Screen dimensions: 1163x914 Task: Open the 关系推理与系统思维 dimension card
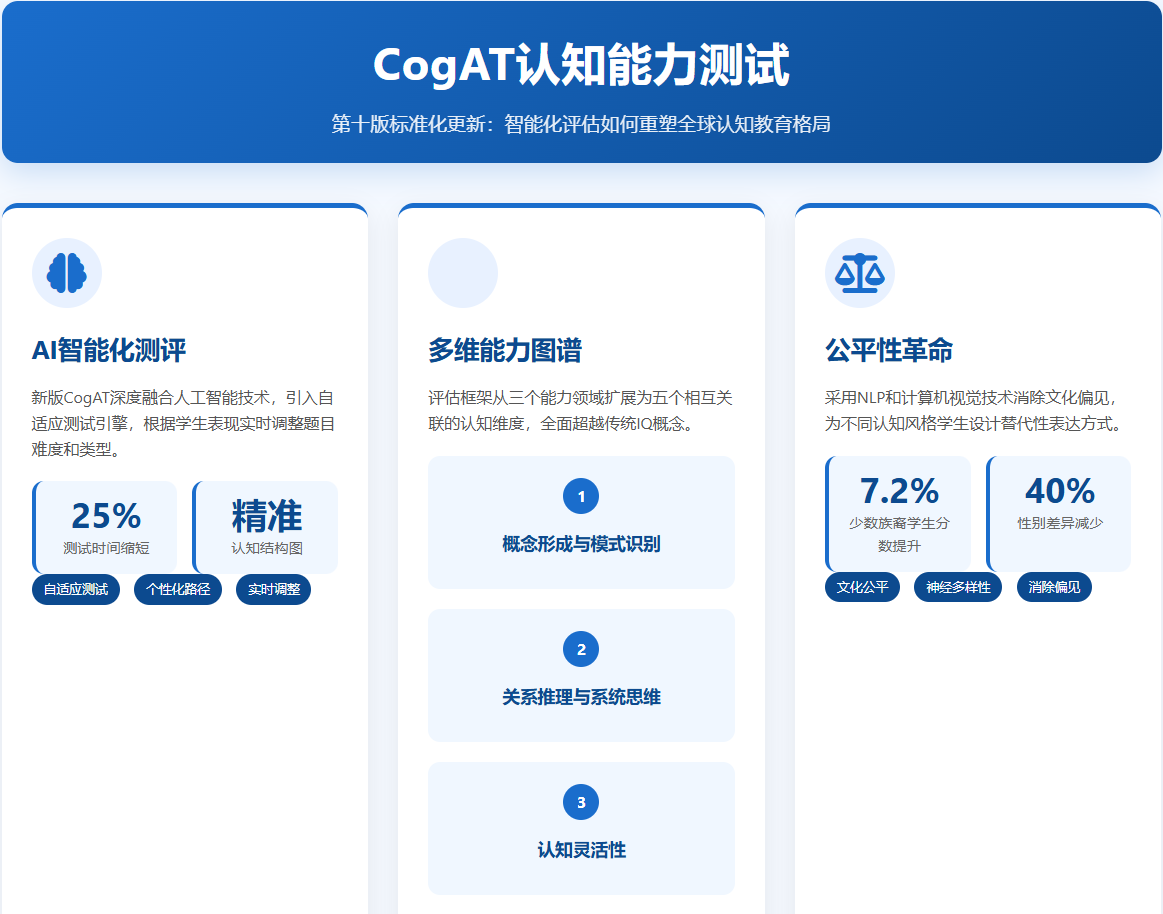coord(581,676)
